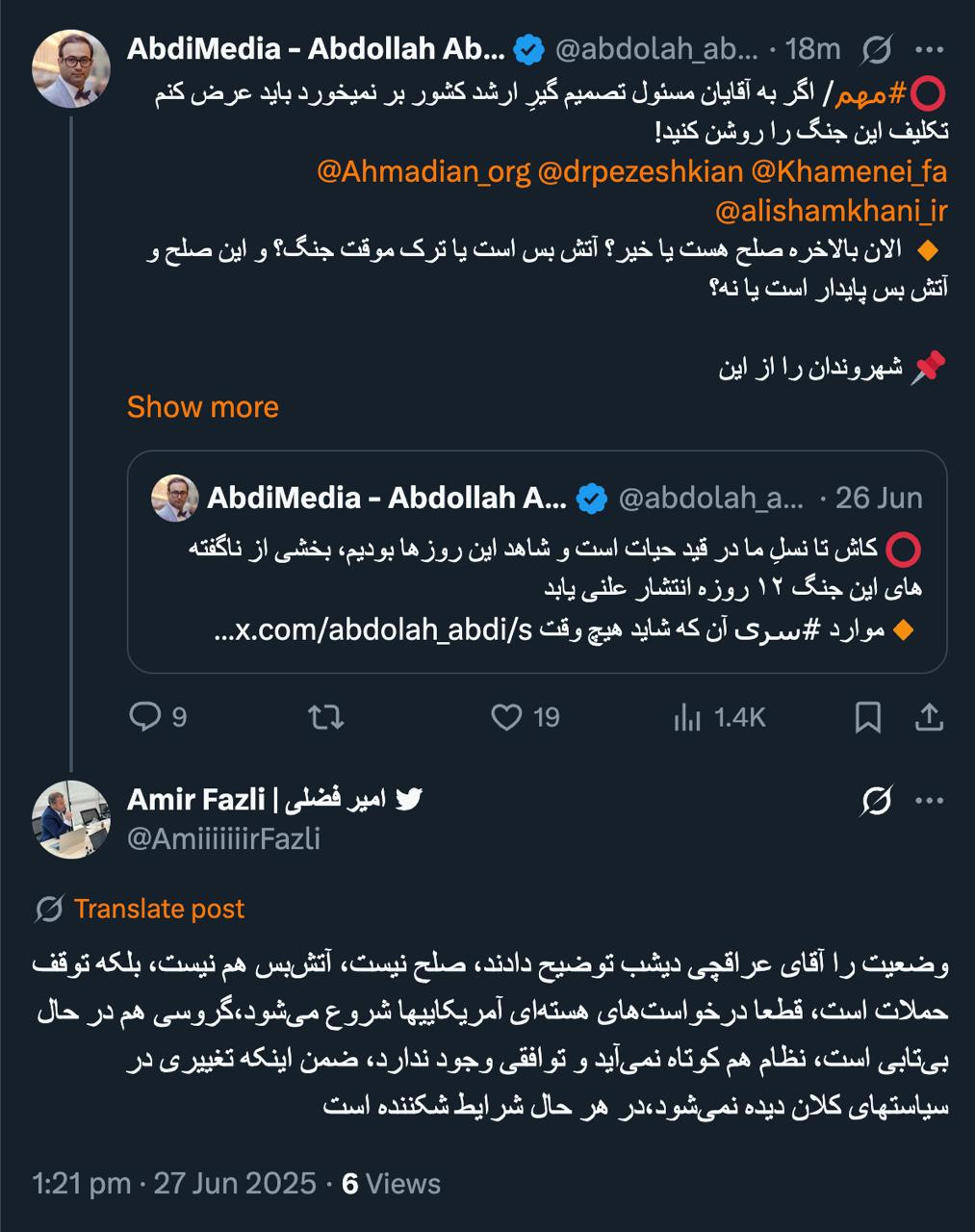Open AbdiMedia's profile avatar at top
975x1232 pixels.
tap(71, 68)
